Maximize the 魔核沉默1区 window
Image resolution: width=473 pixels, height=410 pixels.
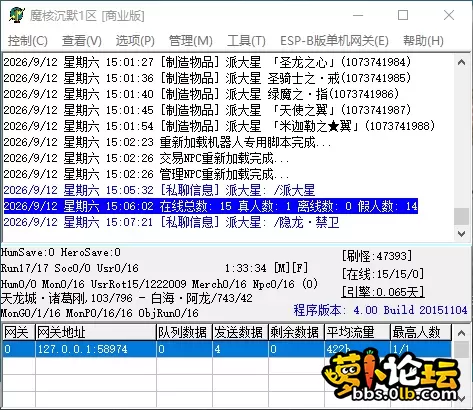(x=403, y=15)
